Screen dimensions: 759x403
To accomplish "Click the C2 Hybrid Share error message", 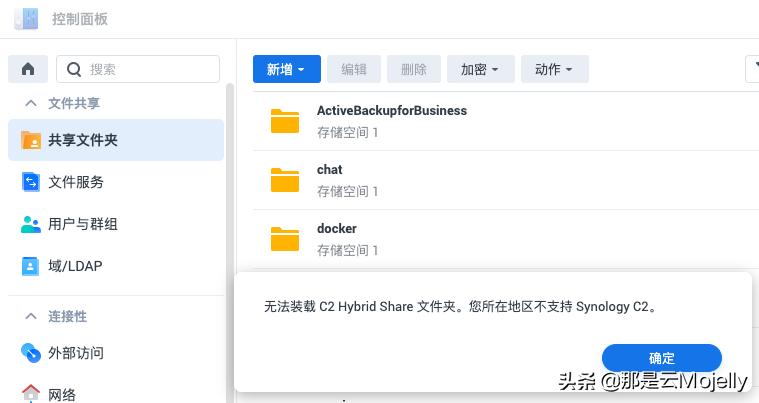I will 461,307.
